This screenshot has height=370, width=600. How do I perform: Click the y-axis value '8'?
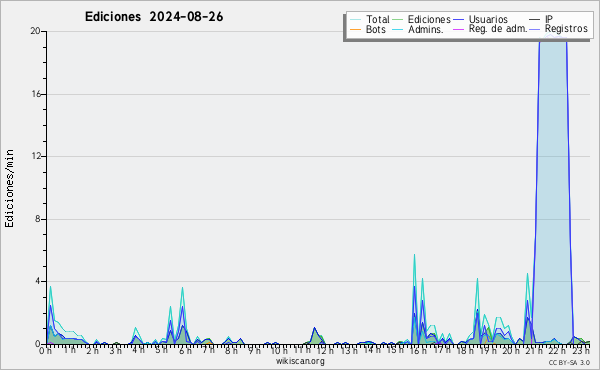tap(38, 219)
